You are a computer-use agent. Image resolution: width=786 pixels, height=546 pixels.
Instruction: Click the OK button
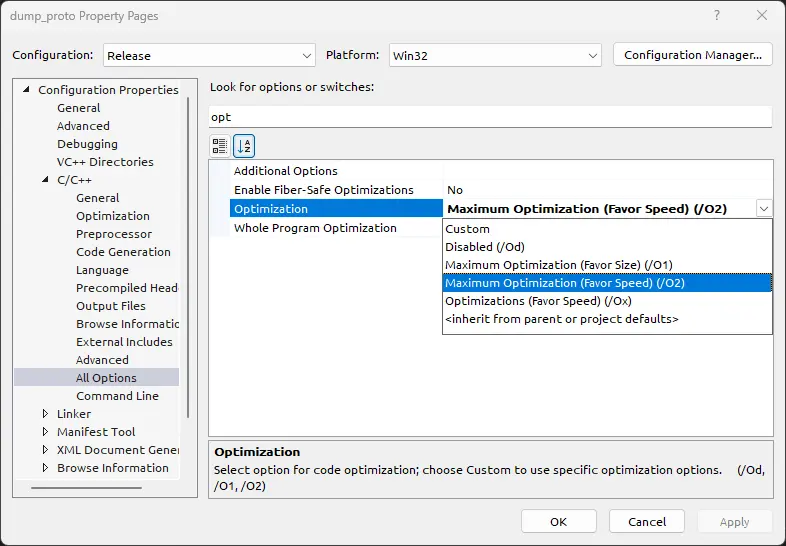pos(558,521)
